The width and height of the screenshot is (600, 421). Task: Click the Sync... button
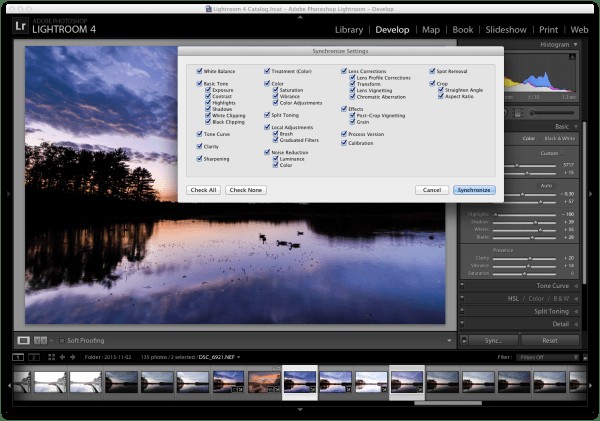coord(494,340)
